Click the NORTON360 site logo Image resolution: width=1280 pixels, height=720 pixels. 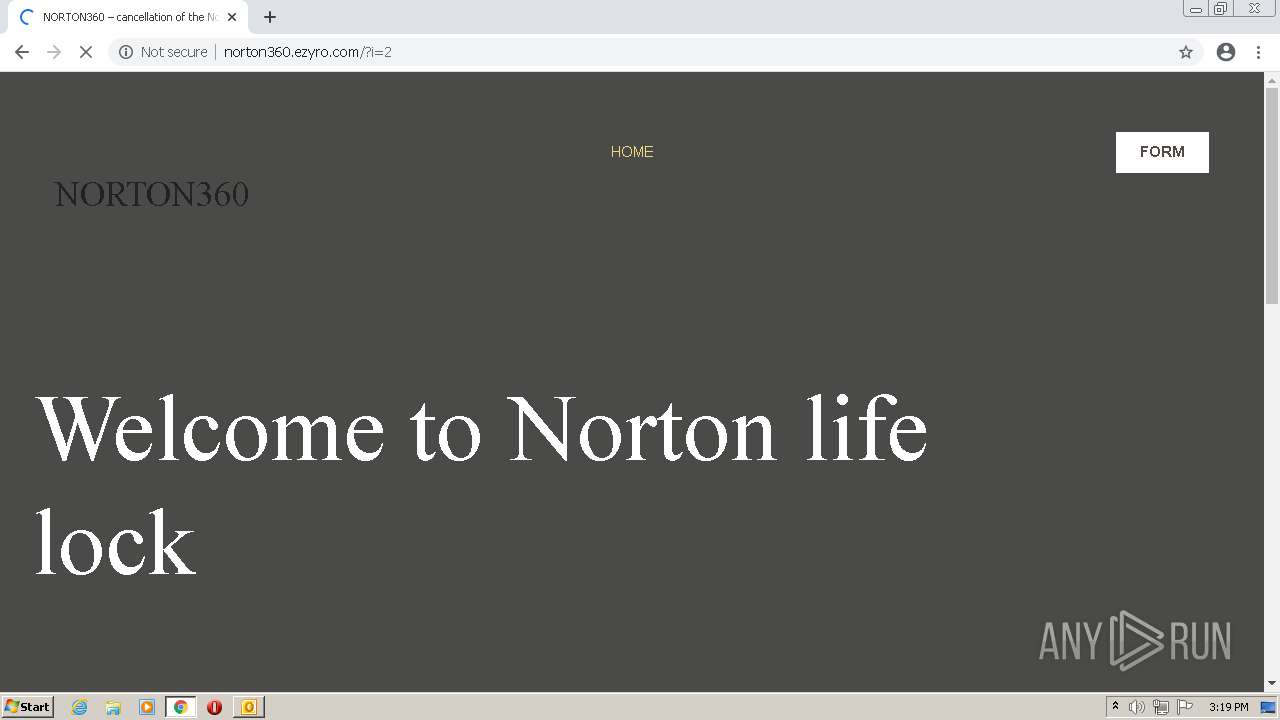151,194
